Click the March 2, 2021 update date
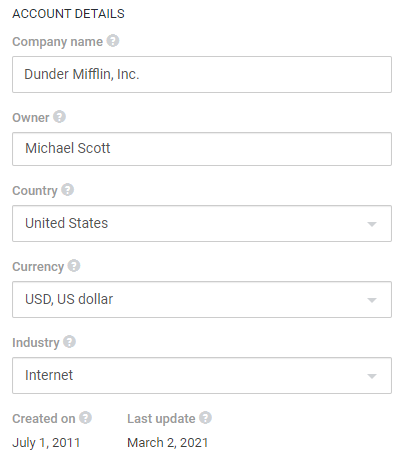The width and height of the screenshot is (400, 460). click(x=168, y=443)
